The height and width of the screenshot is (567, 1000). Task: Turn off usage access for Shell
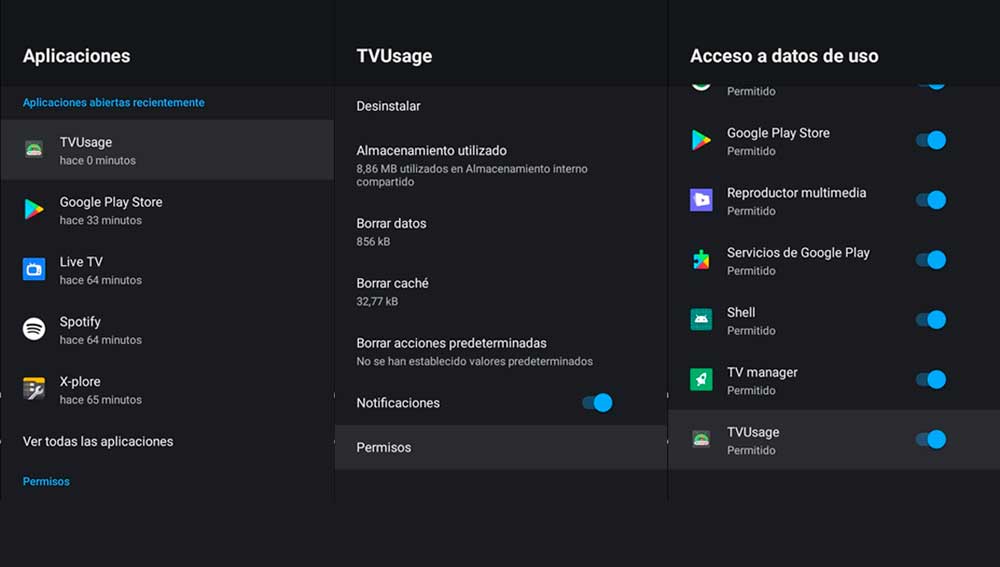tap(931, 320)
